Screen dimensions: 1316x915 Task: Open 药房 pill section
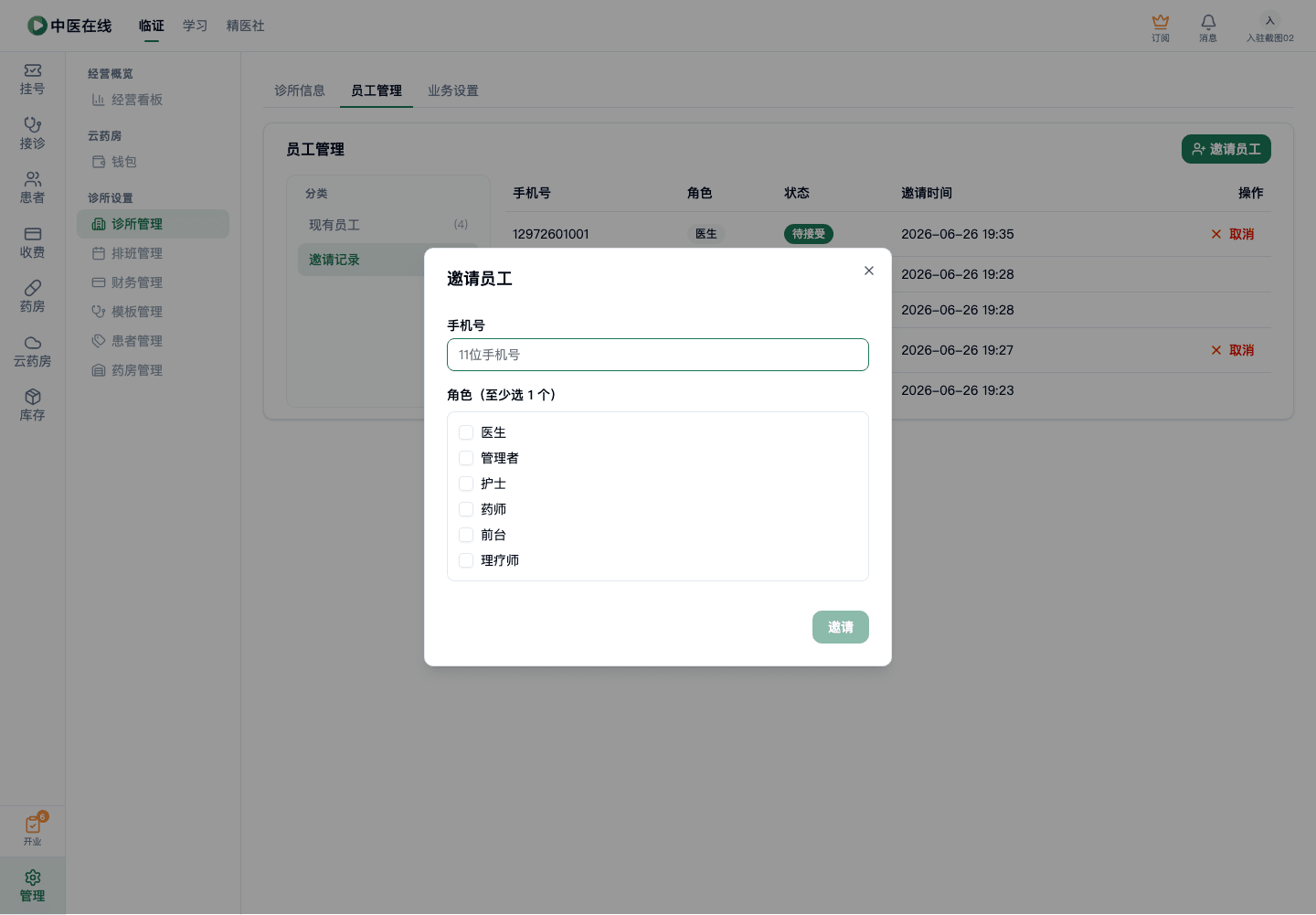pyautogui.click(x=33, y=297)
